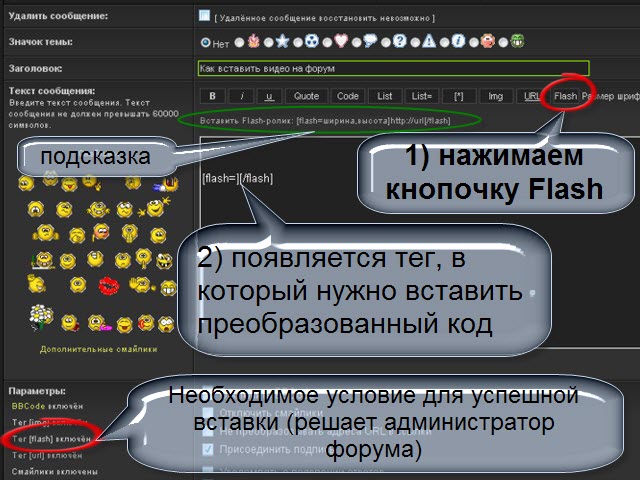Insert the waving hand smiley
Image resolution: width=640 pixels, height=480 pixels.
pyautogui.click(x=141, y=284)
